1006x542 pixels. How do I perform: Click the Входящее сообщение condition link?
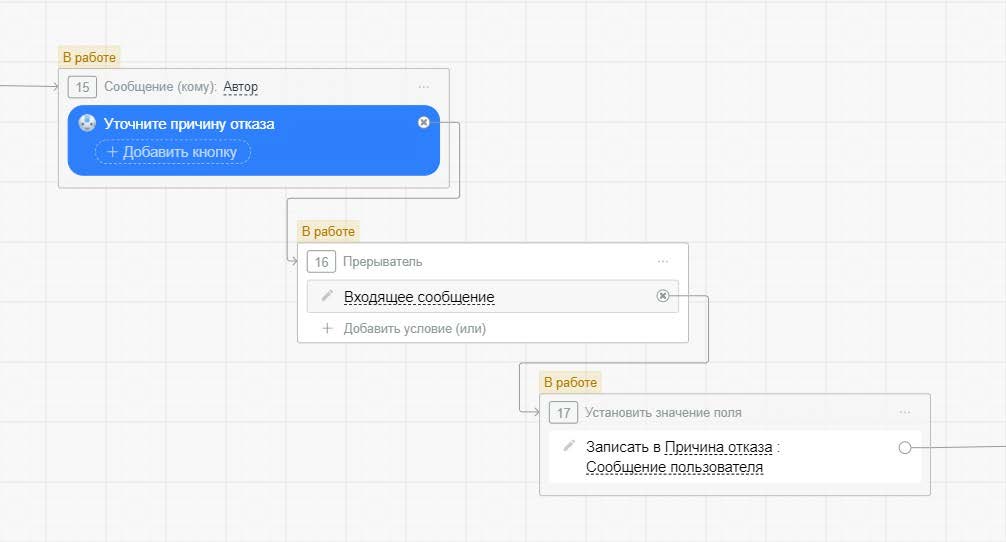coord(419,297)
